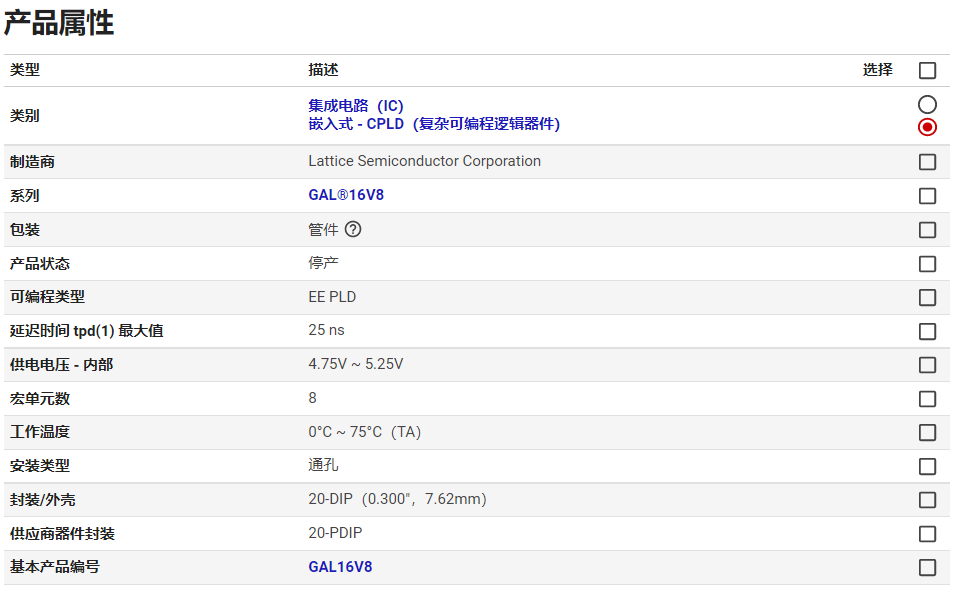This screenshot has height=599, width=960.
Task: Check the 安装类型 通孔 checkbox
Action: [x=927, y=466]
